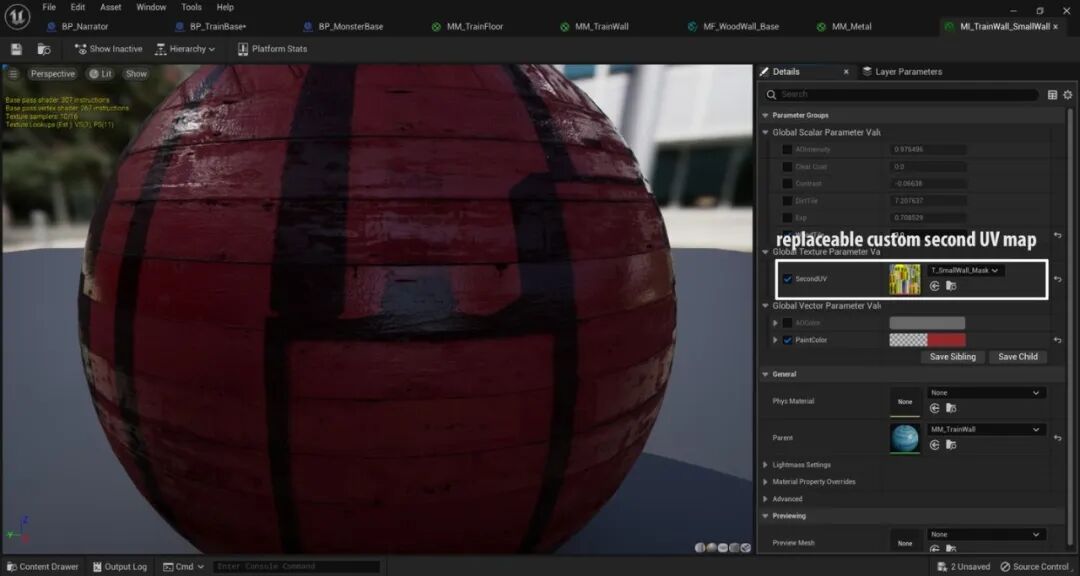Click the Details panel search field
The height and width of the screenshot is (576, 1080).
click(x=904, y=94)
